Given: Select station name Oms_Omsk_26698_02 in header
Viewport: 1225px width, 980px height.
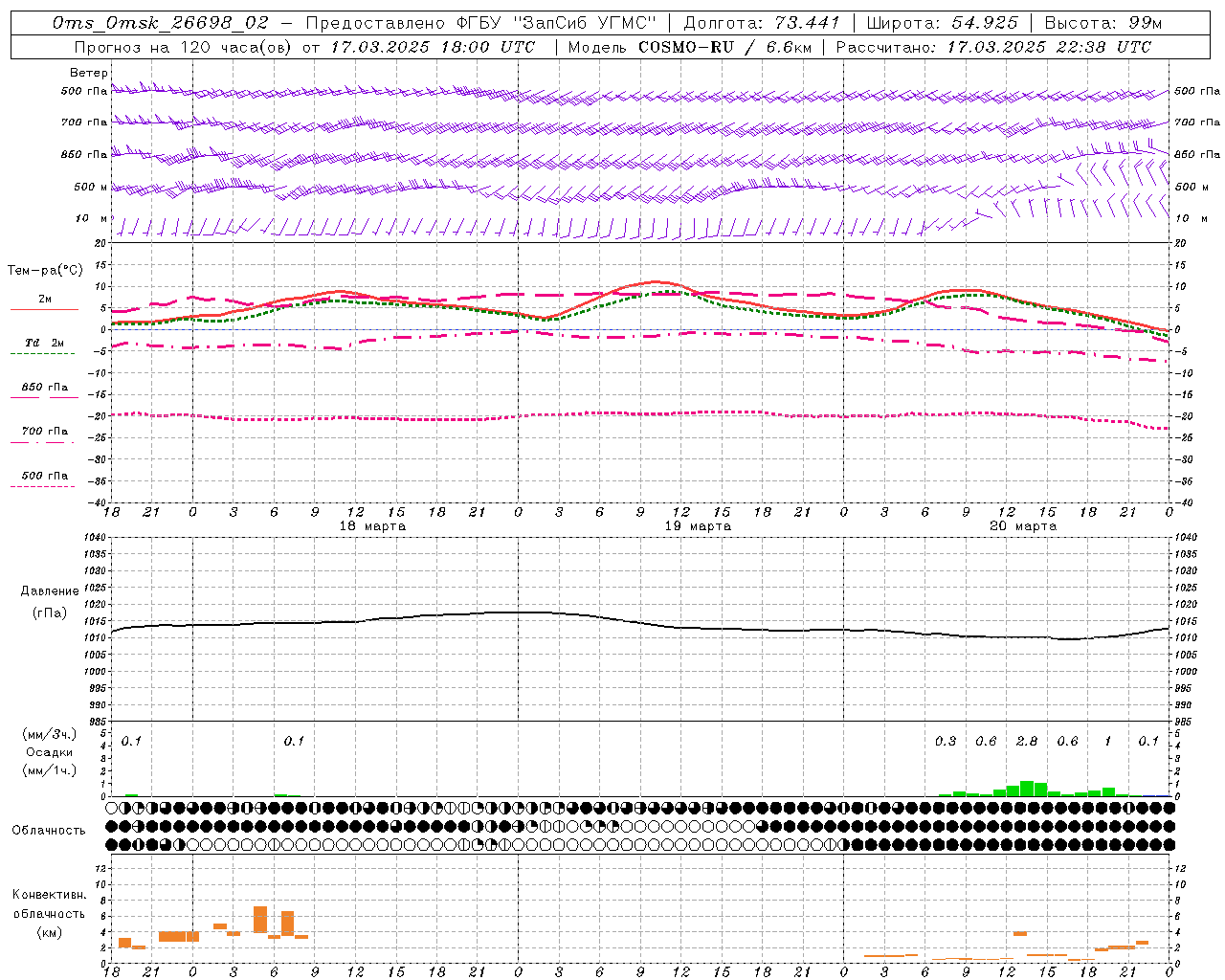Looking at the screenshot, I should click(161, 23).
